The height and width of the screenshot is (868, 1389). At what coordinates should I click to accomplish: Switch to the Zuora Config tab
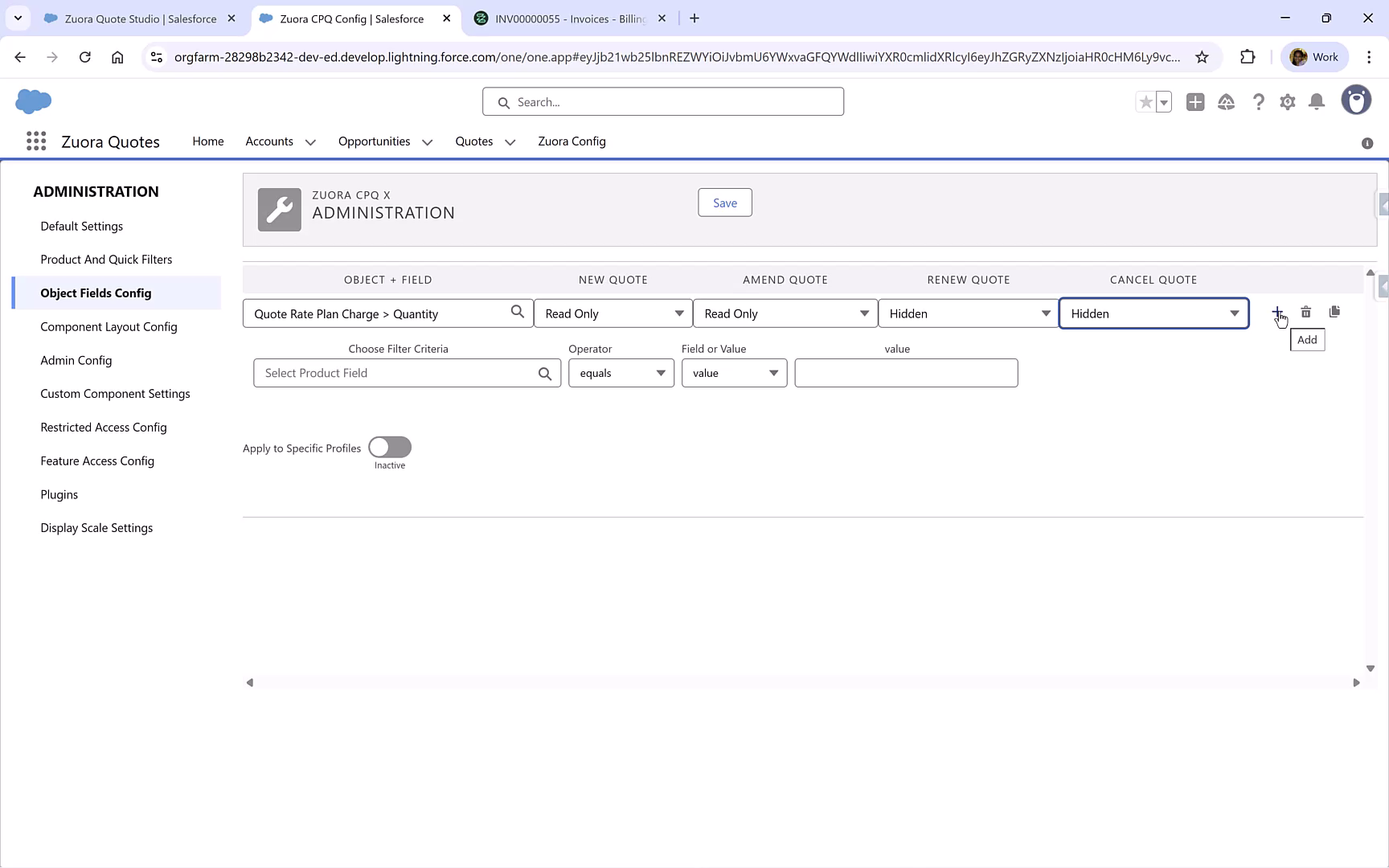click(572, 141)
